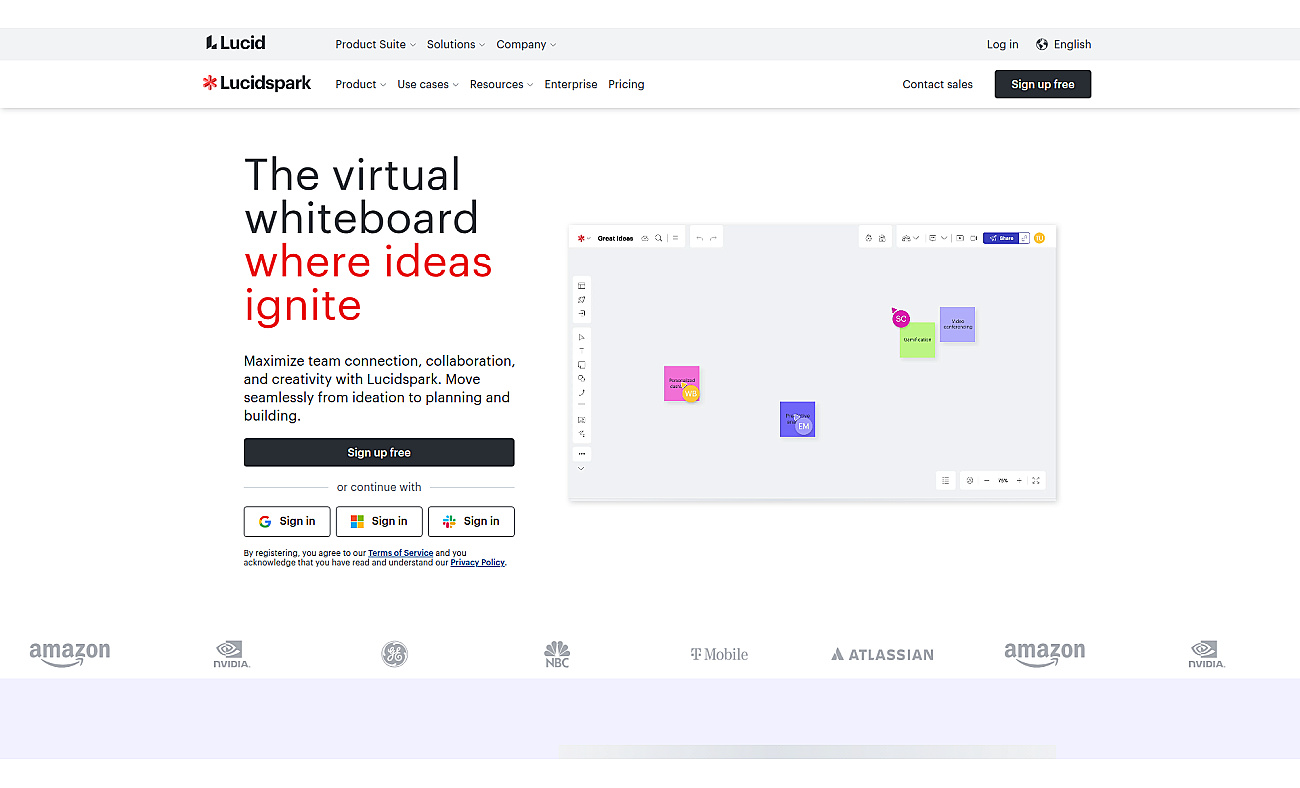
Task: Select the shapes tool in preview toolbar
Action: pos(581,378)
